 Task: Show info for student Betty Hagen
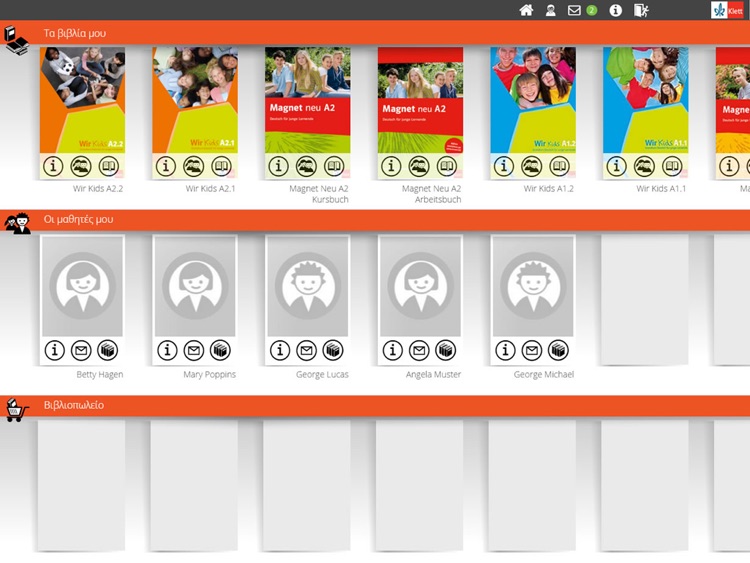pyautogui.click(x=55, y=351)
